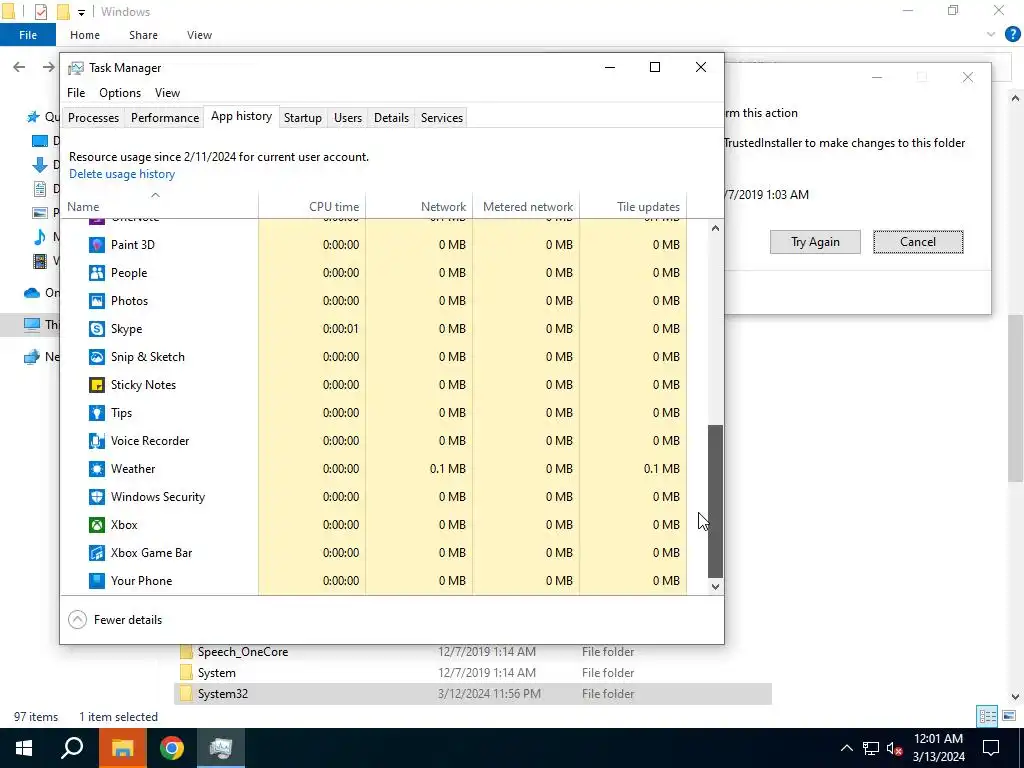Screen dimensions: 1024x768
Task: Click Weather's 0.1 MB Network value
Action: coord(447,469)
